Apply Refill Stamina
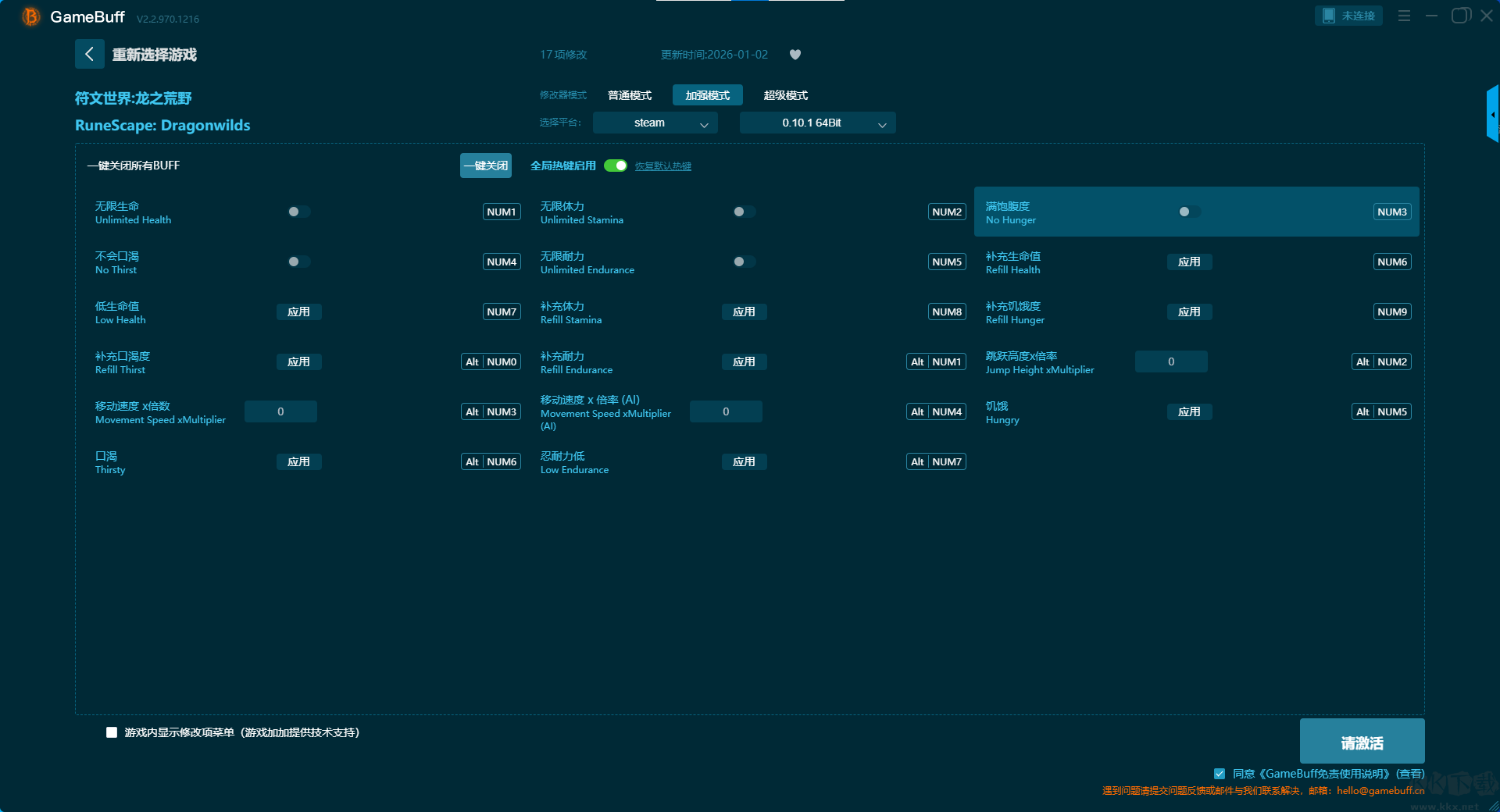The image size is (1500, 812). (x=744, y=312)
